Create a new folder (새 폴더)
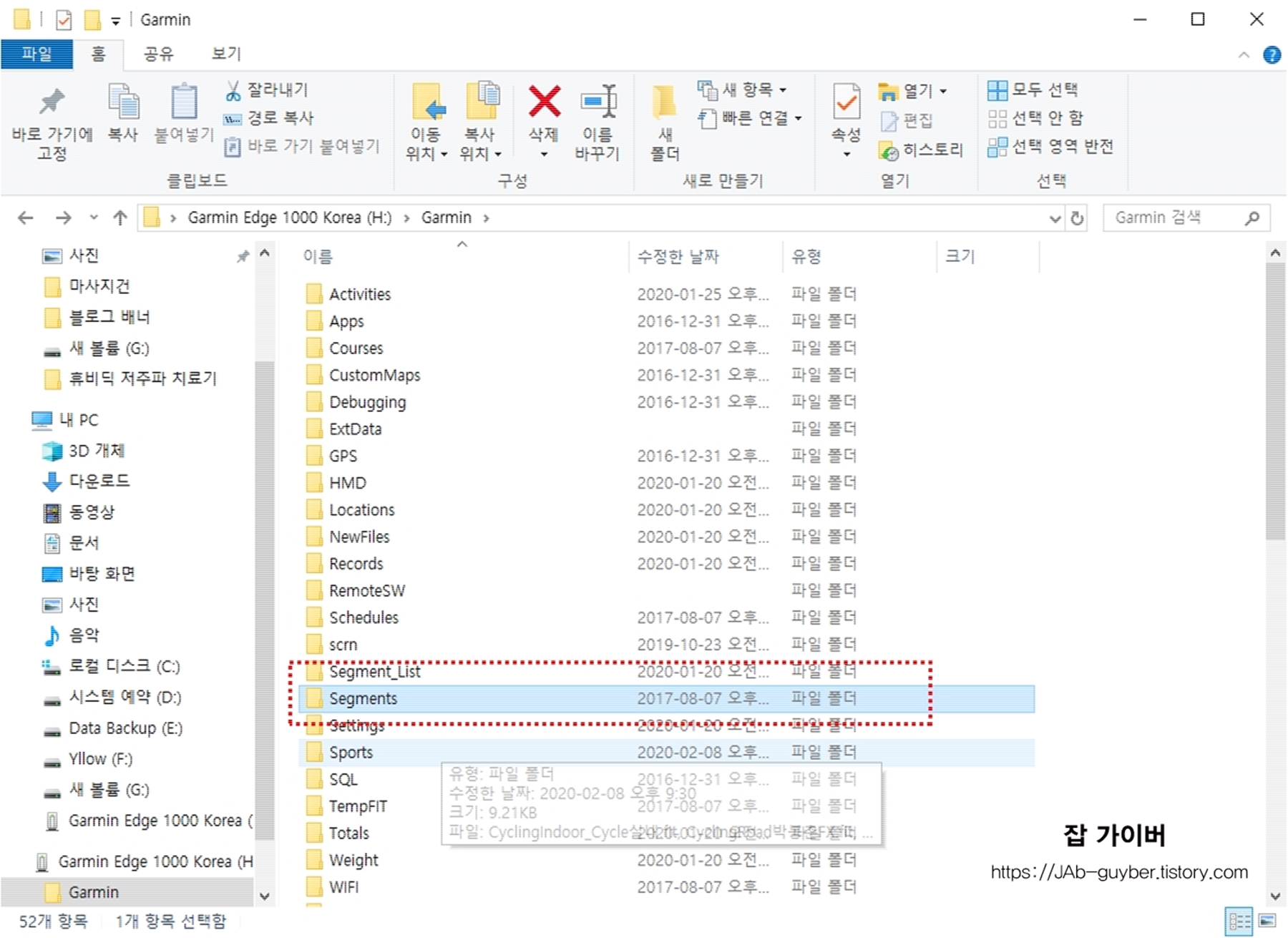Screen dimensions: 1288x938 (x=665, y=122)
